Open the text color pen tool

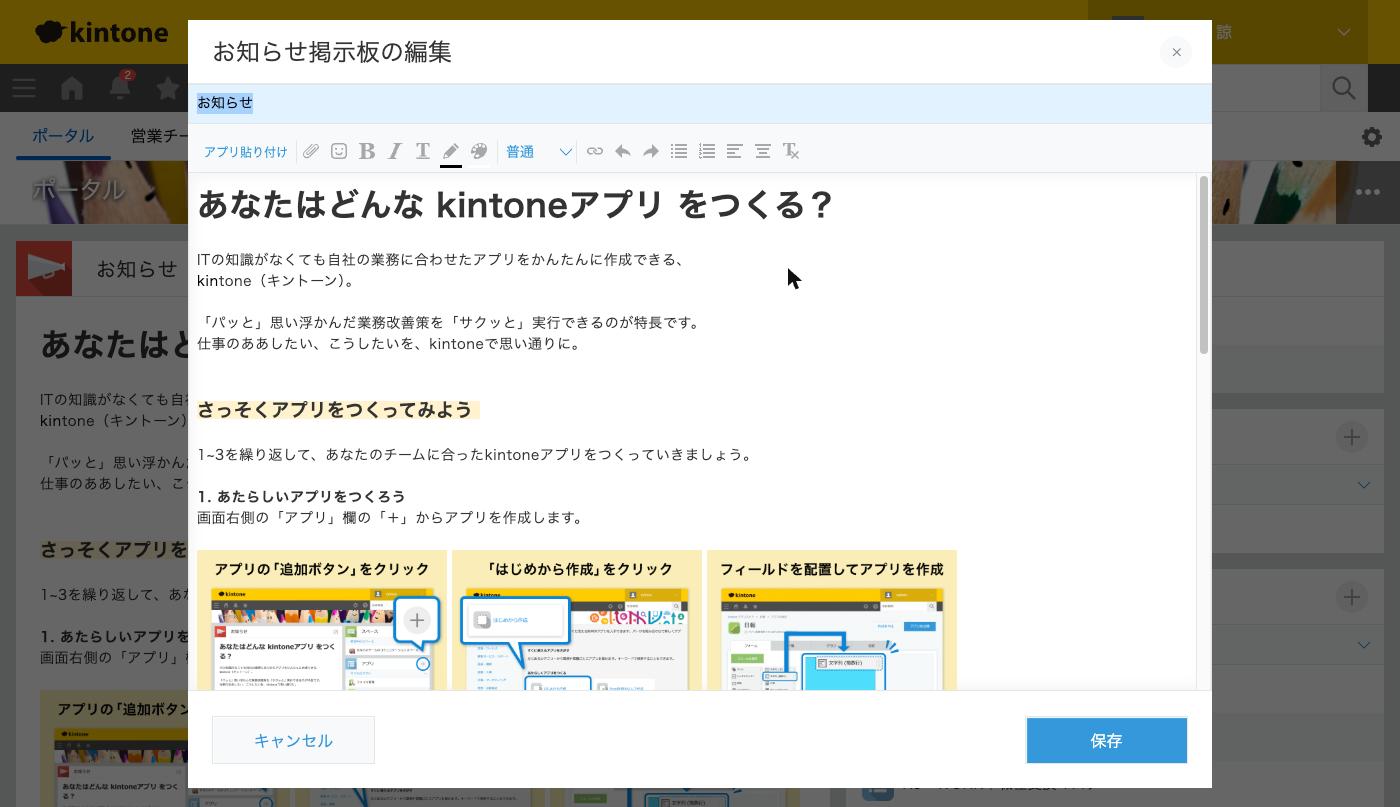pyautogui.click(x=451, y=151)
